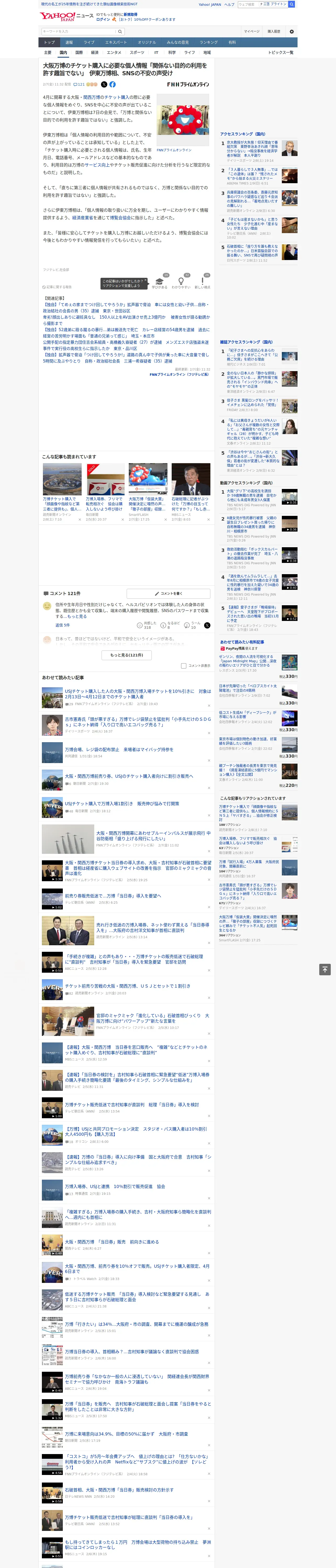Click 記事に関する報告 report icon link
Image resolution: width=336 pixels, height=1568 pixels.
57,287
